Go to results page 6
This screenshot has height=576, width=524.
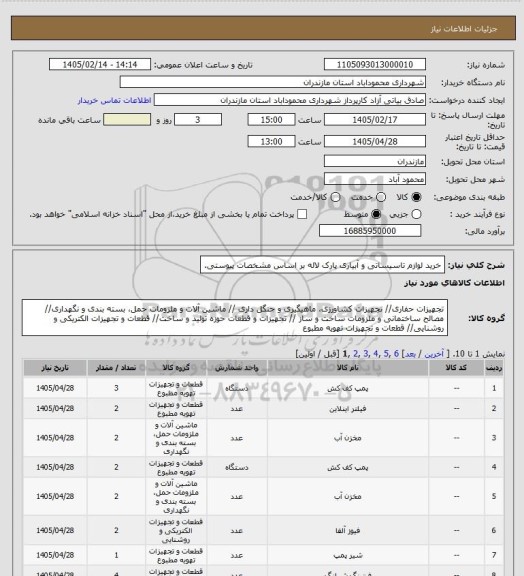pyautogui.click(x=396, y=354)
